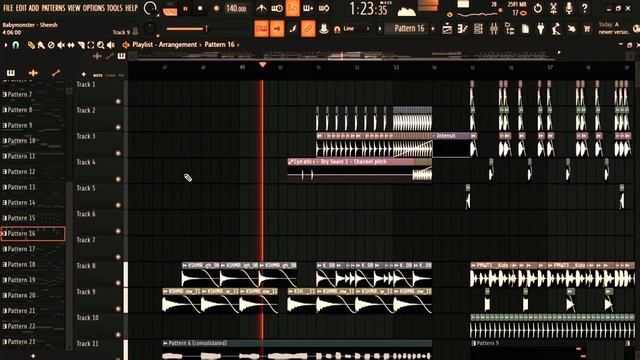This screenshot has height=360, width=640.
Task: Click the question mark help icon
Action: click(584, 8)
